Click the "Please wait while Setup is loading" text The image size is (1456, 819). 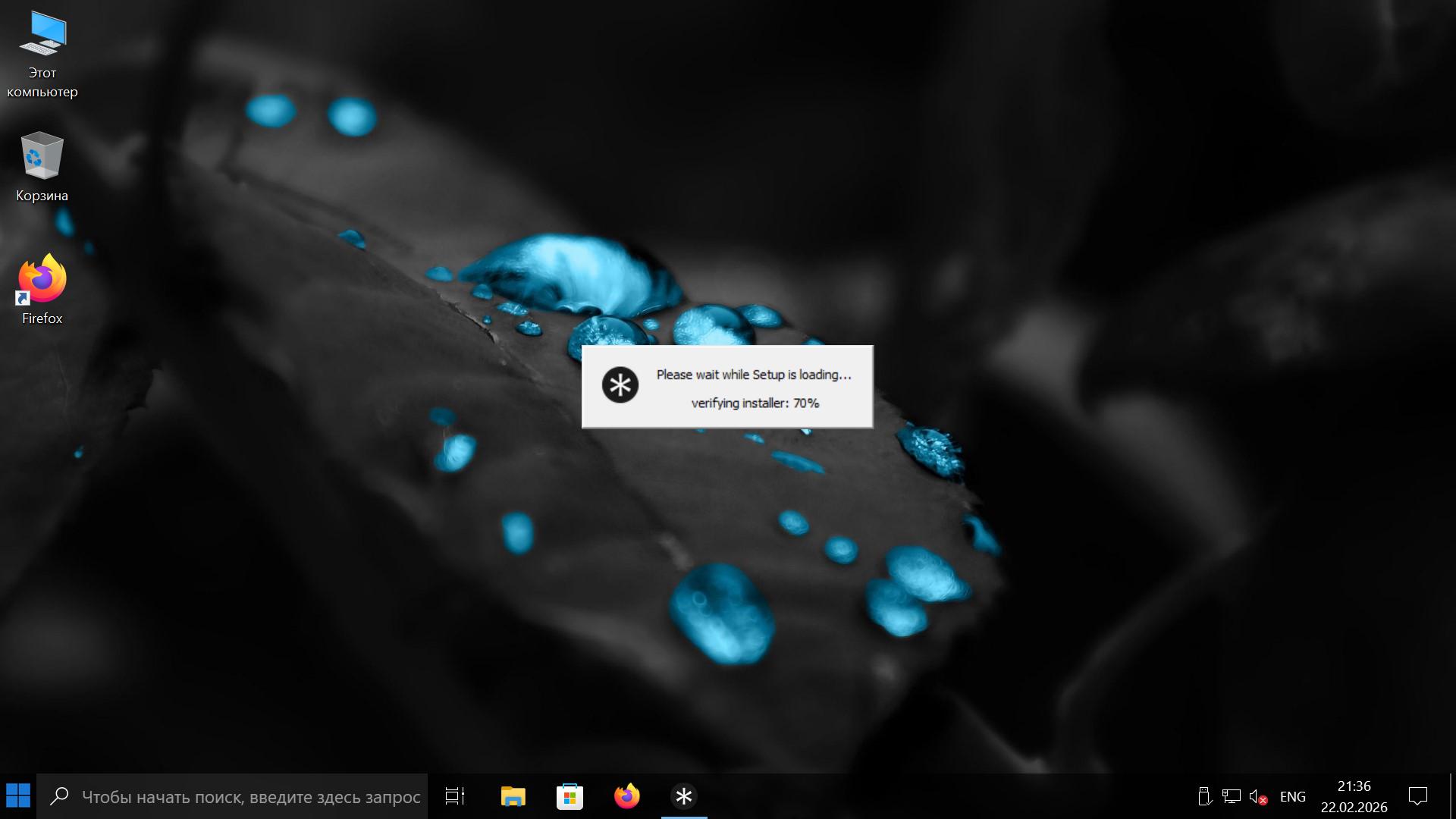point(754,375)
